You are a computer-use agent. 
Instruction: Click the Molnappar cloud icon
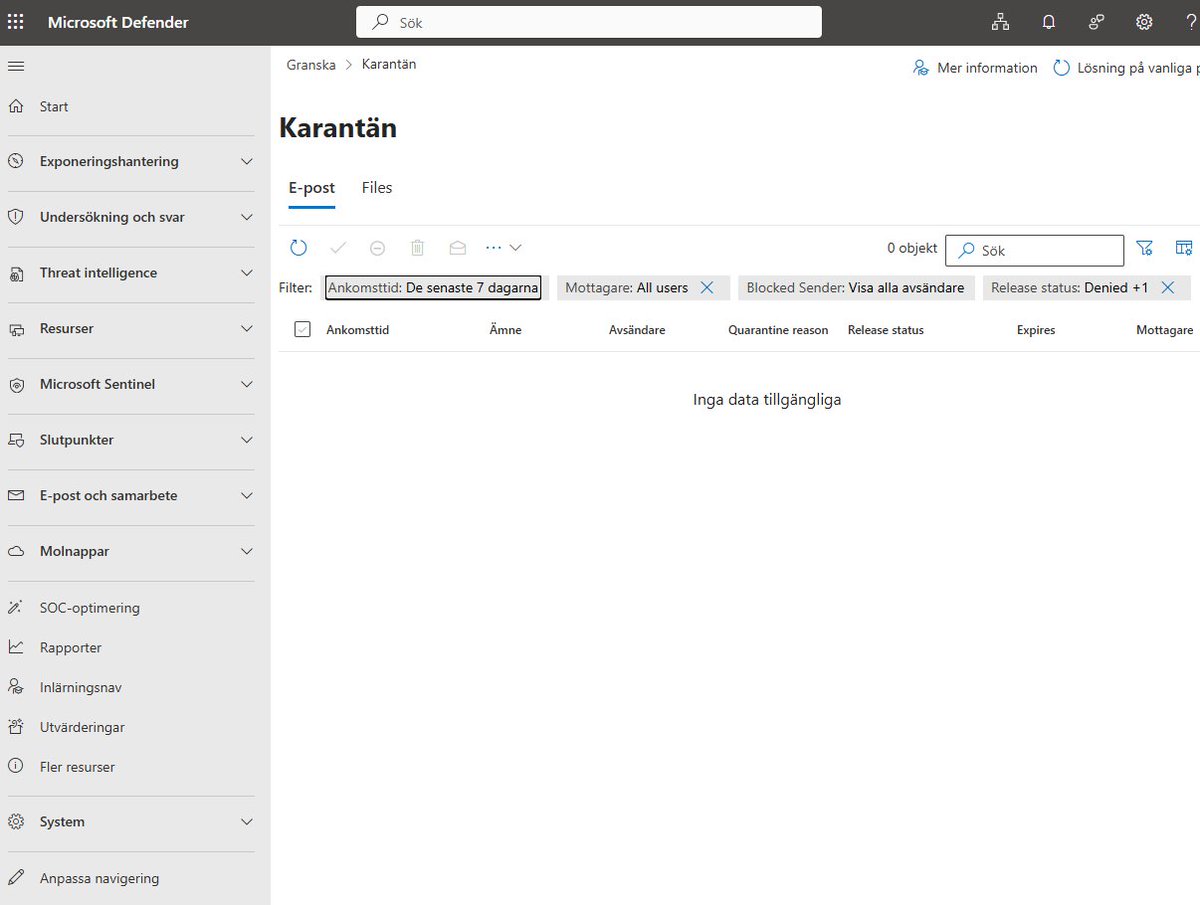pyautogui.click(x=16, y=551)
